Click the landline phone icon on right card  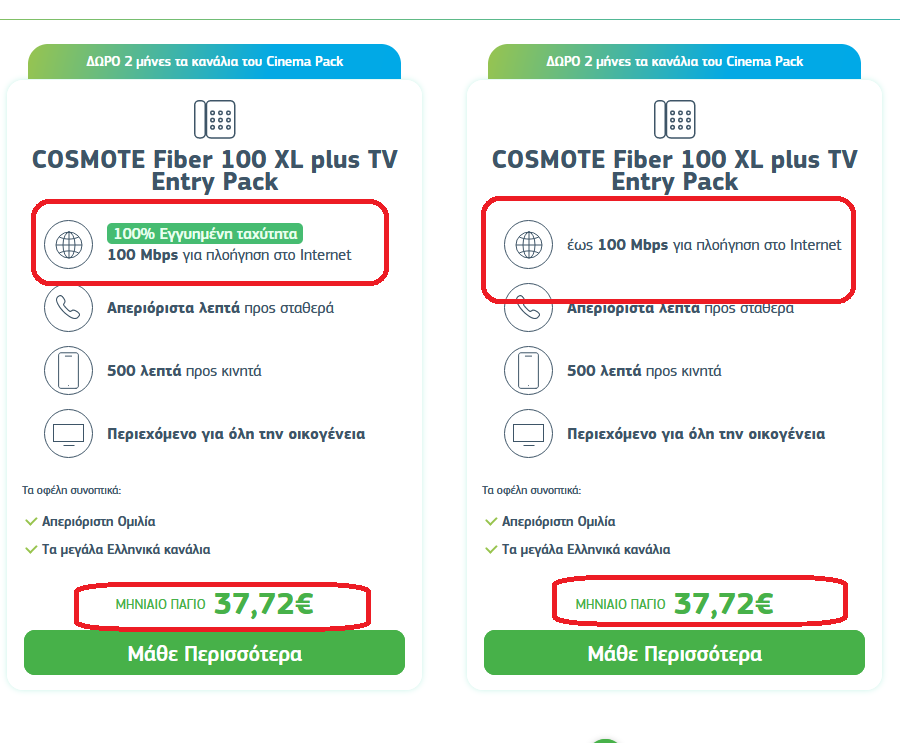[x=674, y=119]
